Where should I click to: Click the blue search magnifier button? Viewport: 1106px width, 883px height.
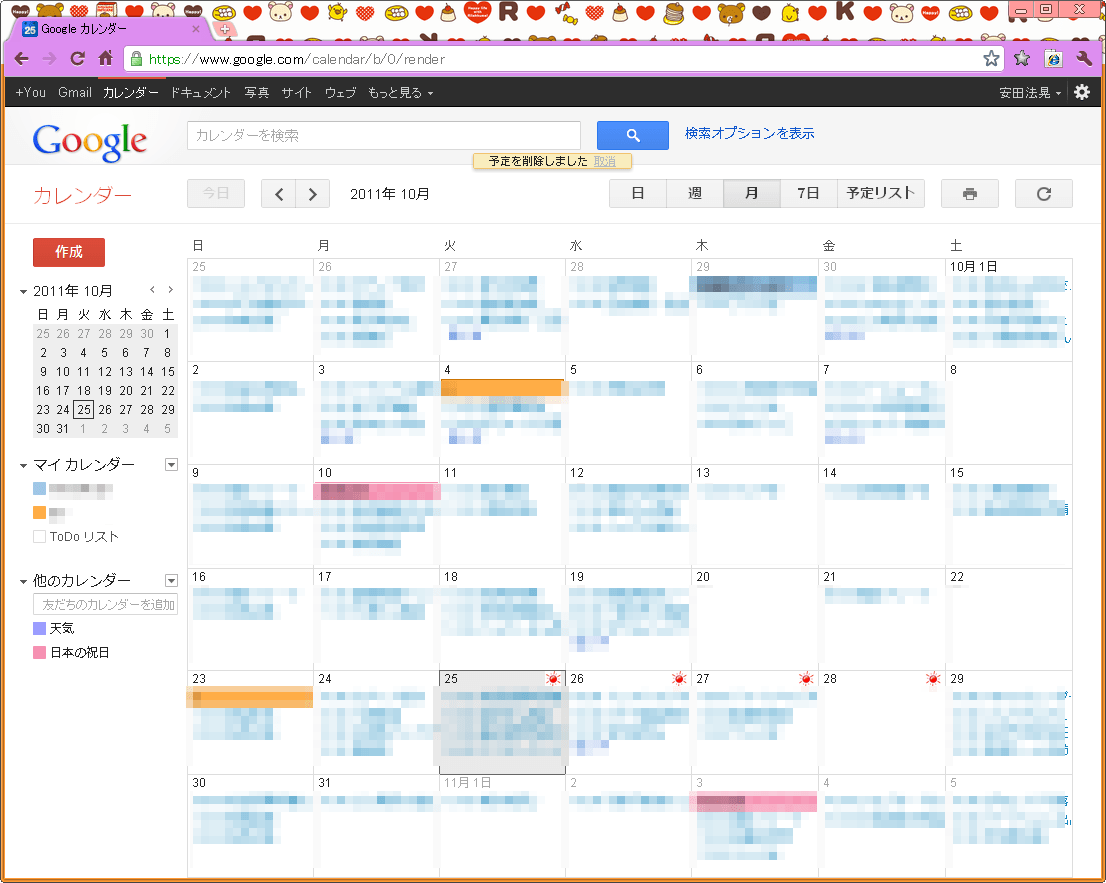tap(632, 135)
